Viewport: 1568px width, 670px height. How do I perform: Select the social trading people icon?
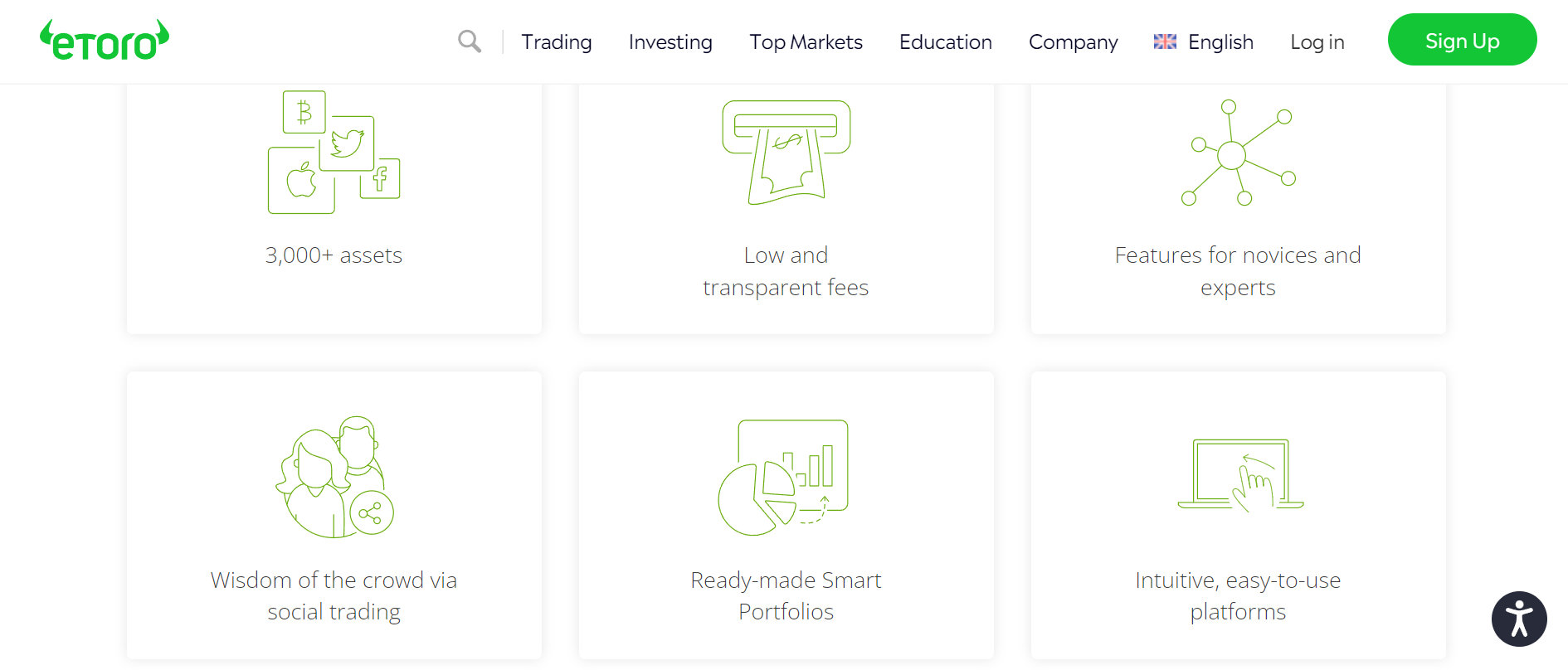tap(332, 477)
